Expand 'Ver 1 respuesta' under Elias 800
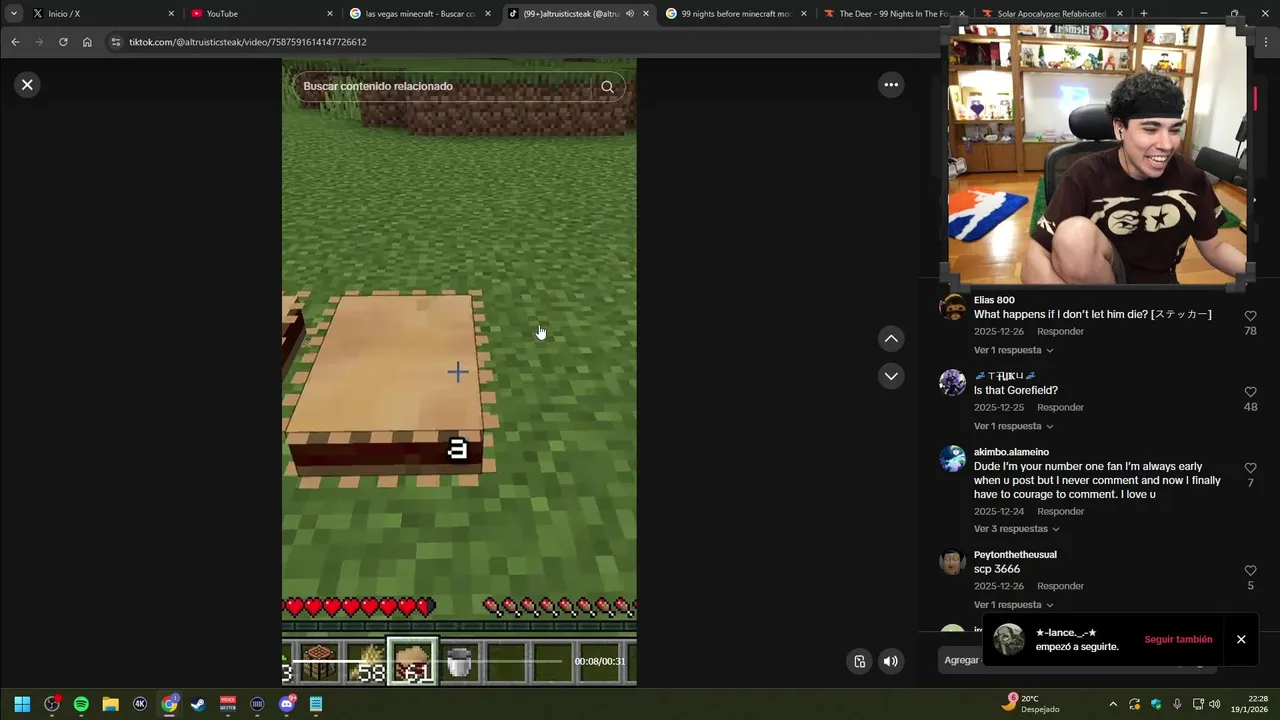 click(x=1013, y=351)
